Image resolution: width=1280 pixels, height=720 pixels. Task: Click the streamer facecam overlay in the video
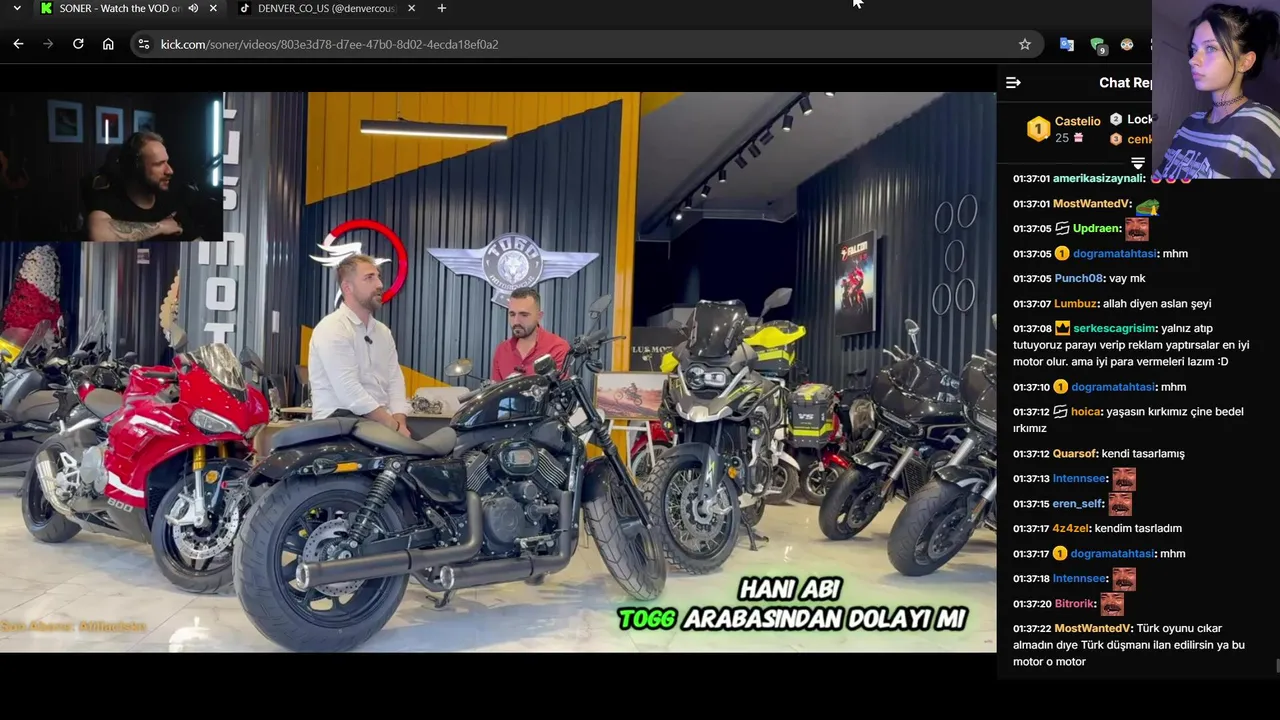(x=112, y=167)
